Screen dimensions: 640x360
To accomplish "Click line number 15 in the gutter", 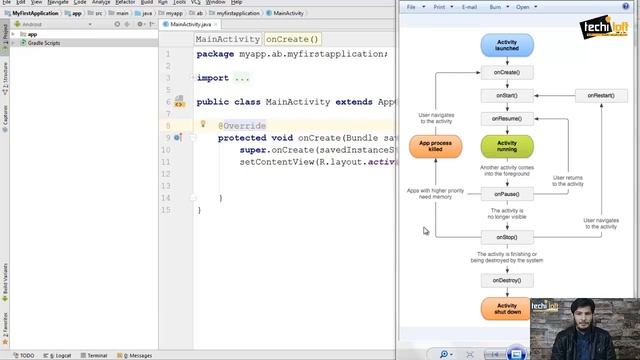I will 165,210.
